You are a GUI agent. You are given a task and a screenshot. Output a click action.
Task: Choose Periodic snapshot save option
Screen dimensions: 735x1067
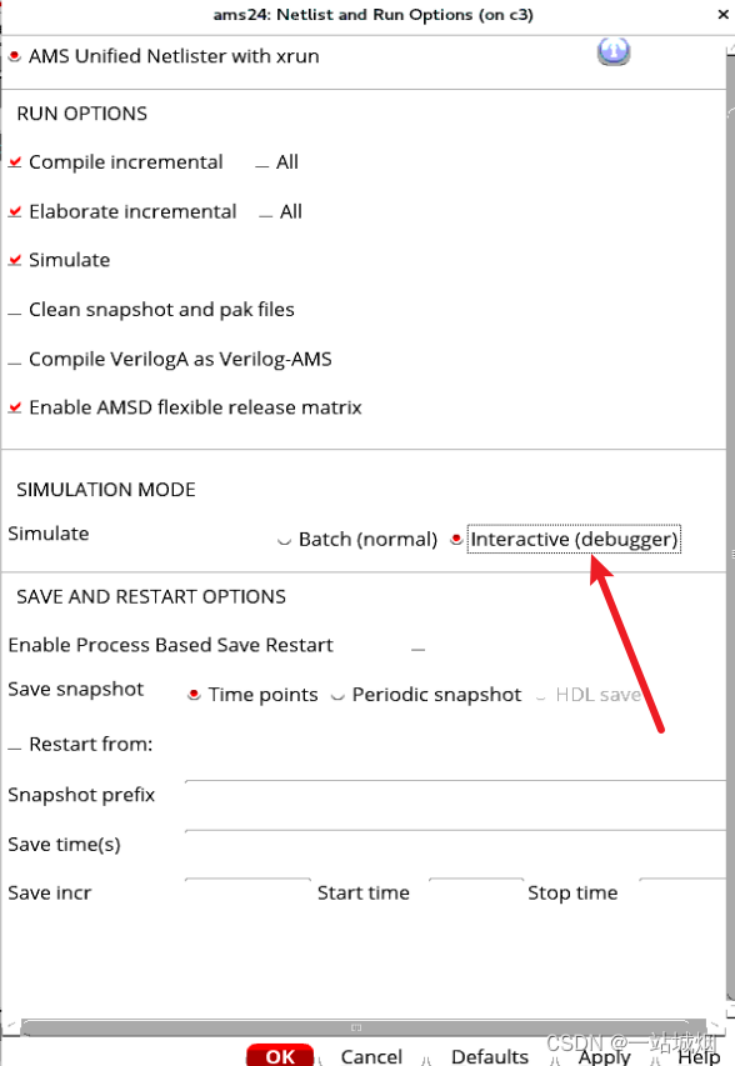[x=338, y=696]
